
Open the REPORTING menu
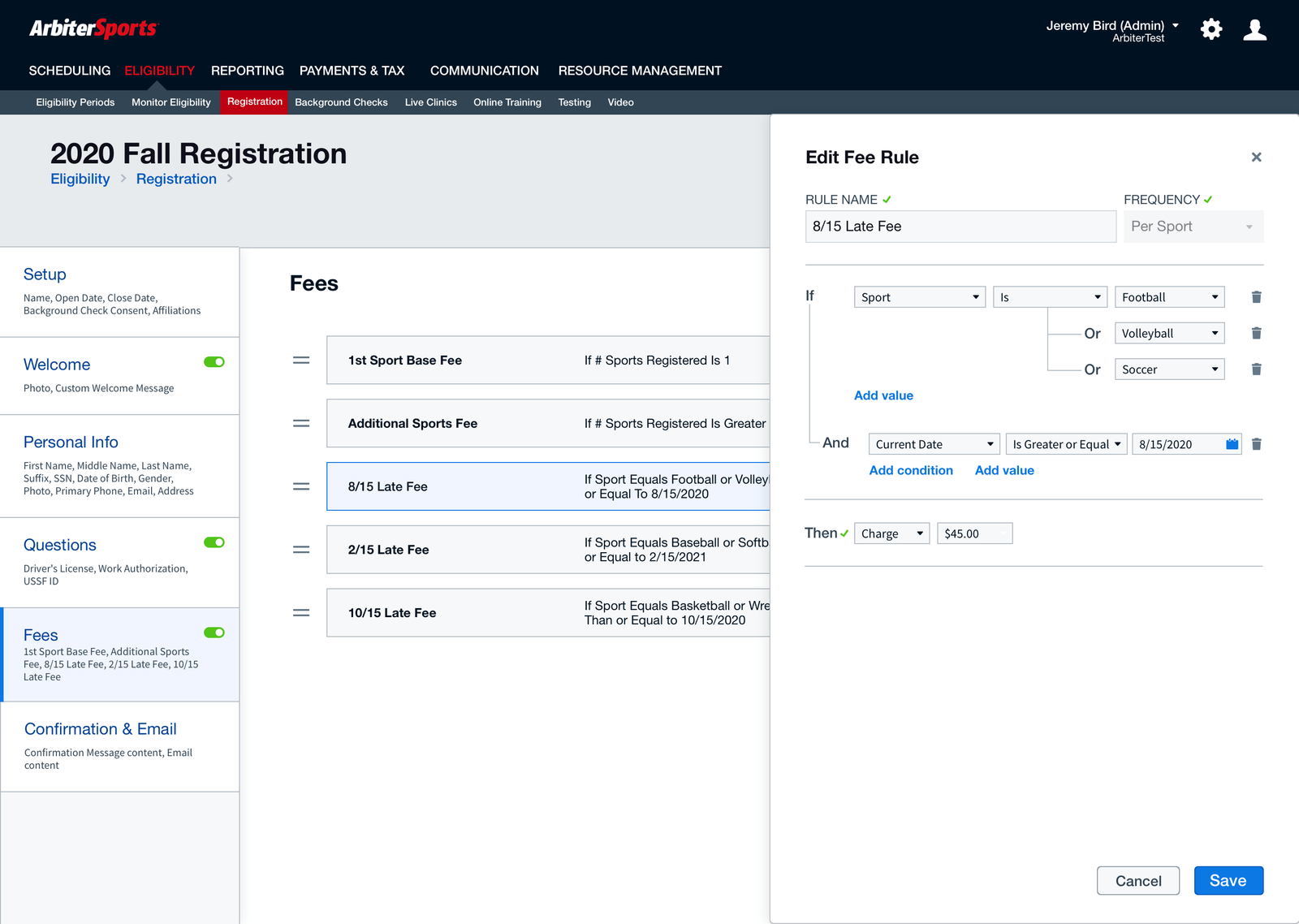point(248,71)
